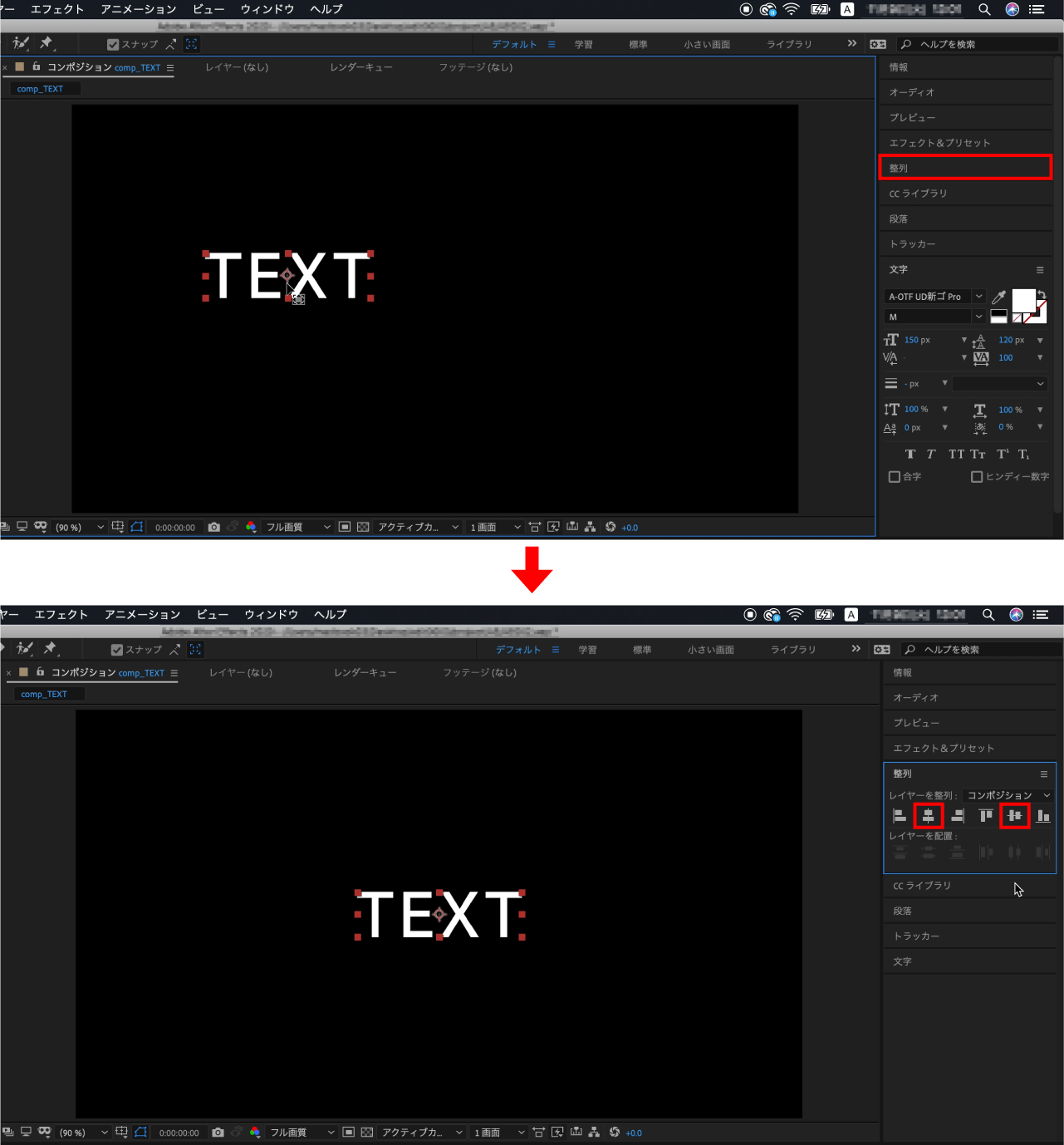Click subscript T icon in 文字 panel

pyautogui.click(x=1024, y=454)
